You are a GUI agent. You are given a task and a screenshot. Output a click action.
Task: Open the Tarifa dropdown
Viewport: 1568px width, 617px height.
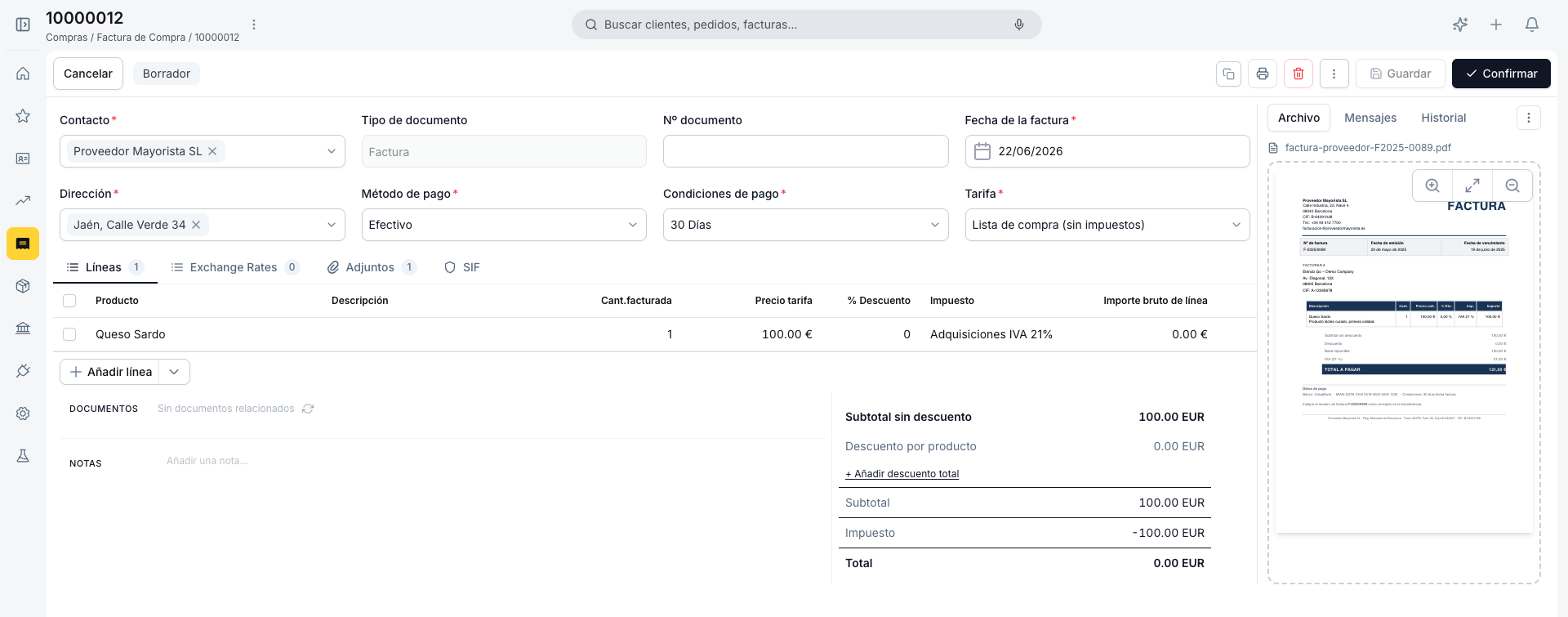pyautogui.click(x=1107, y=225)
